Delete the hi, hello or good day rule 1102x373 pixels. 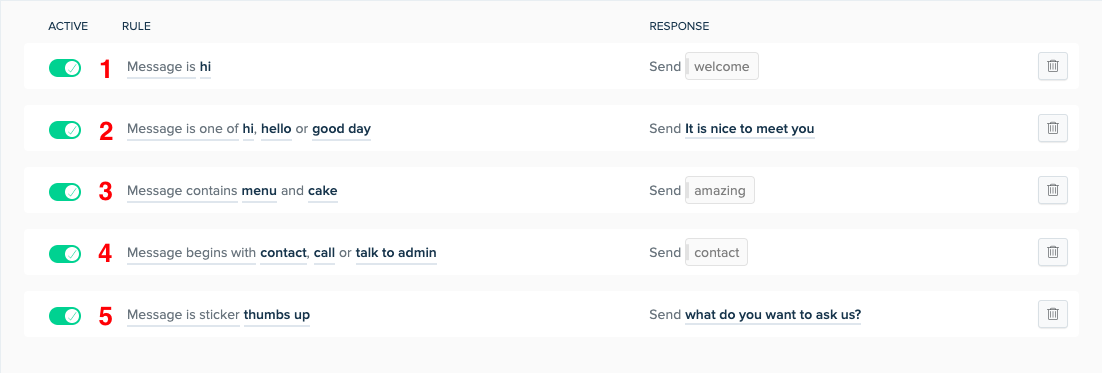pos(1053,128)
